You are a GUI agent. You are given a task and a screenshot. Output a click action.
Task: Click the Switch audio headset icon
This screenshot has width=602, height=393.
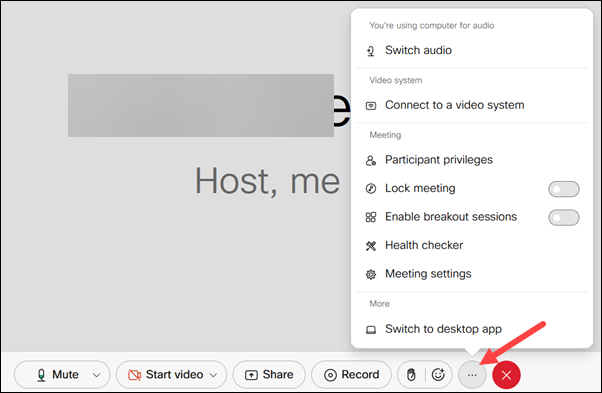[x=370, y=51]
